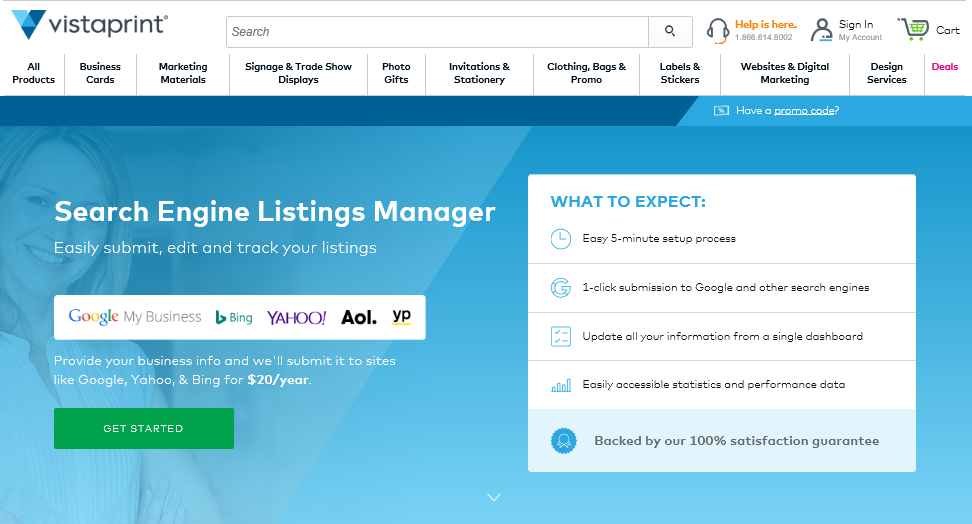Image resolution: width=972 pixels, height=524 pixels.
Task: Click the headset help icon
Action: (x=718, y=30)
